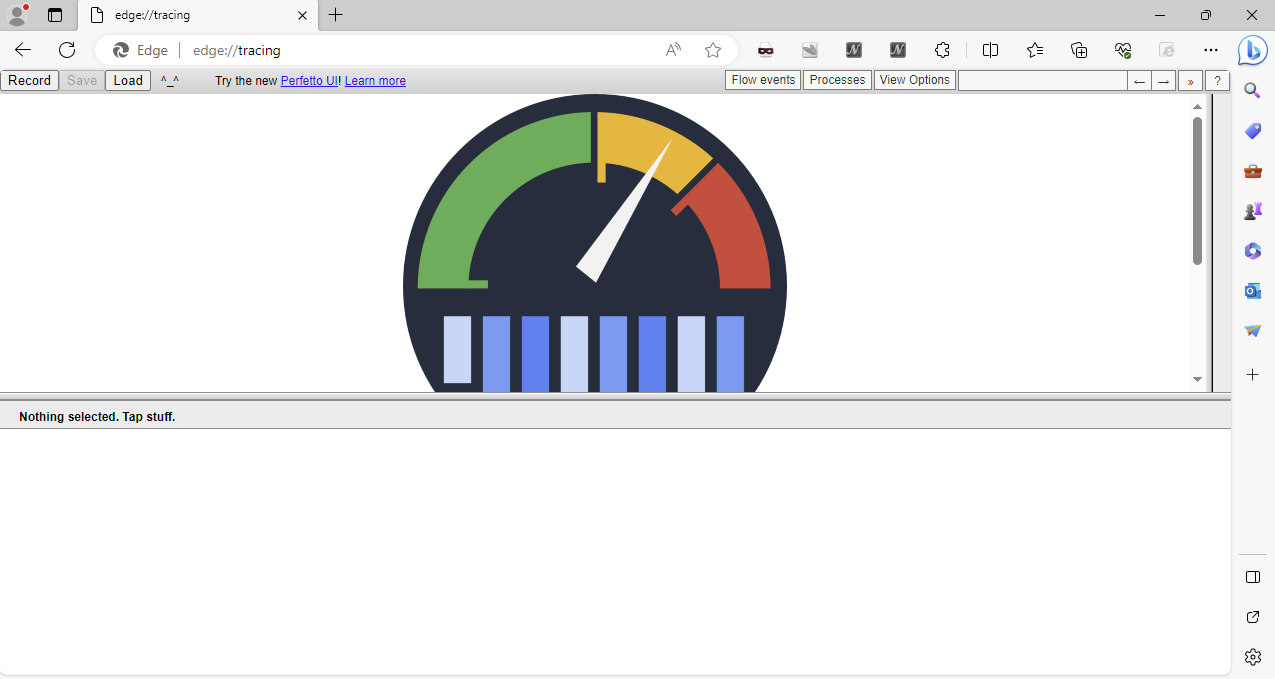Navigate back using the left arrow in tracing toolbar
1275x679 pixels.
[x=1139, y=80]
